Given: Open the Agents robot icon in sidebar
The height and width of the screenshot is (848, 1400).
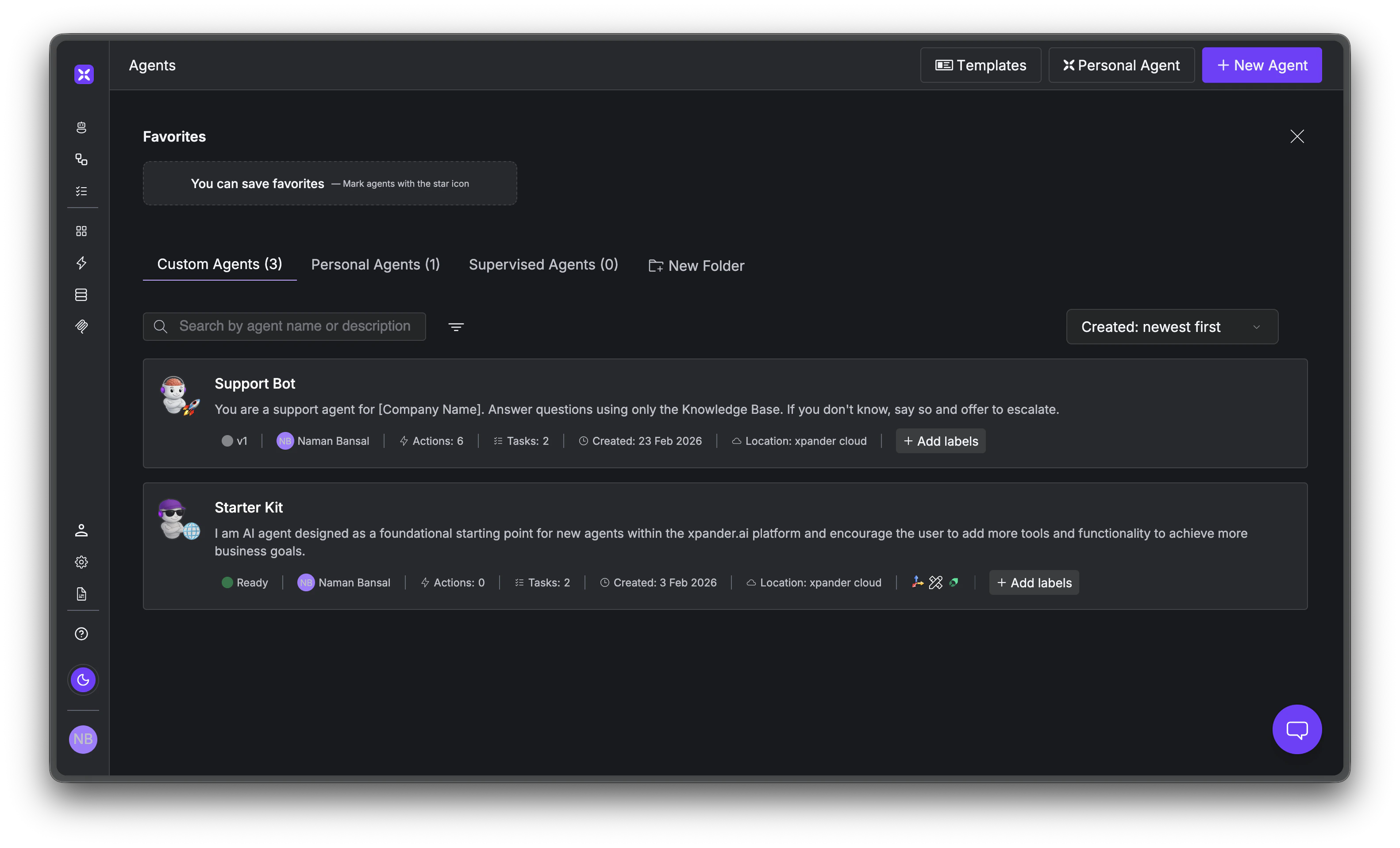Looking at the screenshot, I should click(82, 127).
